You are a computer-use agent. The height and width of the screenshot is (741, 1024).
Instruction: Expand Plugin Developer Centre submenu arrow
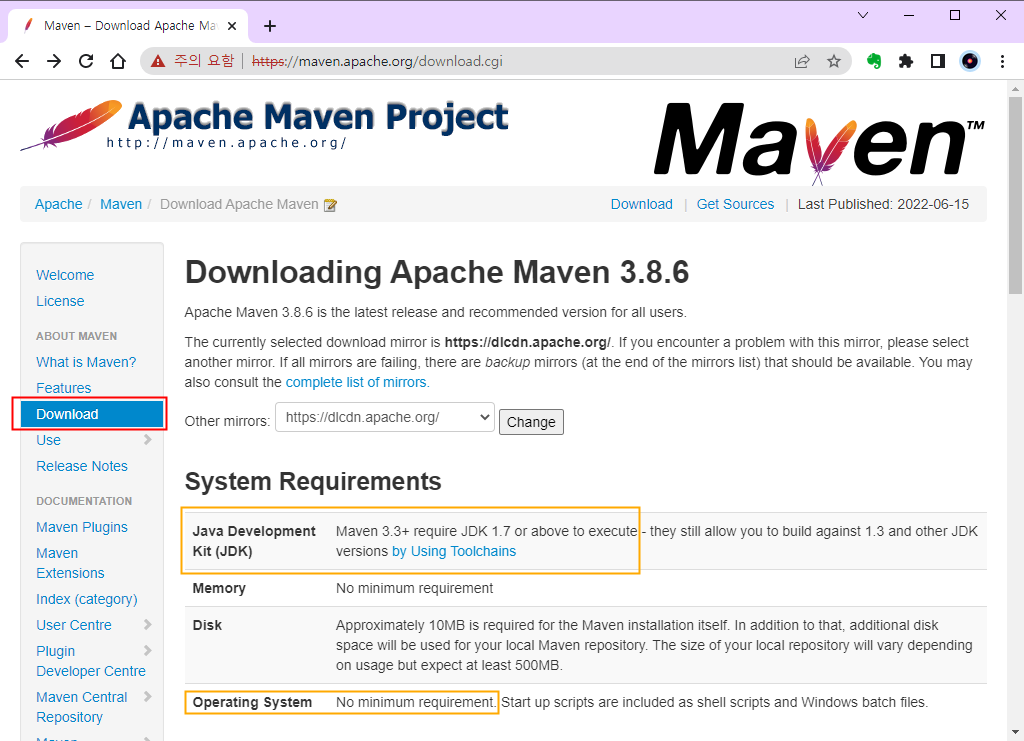(148, 651)
